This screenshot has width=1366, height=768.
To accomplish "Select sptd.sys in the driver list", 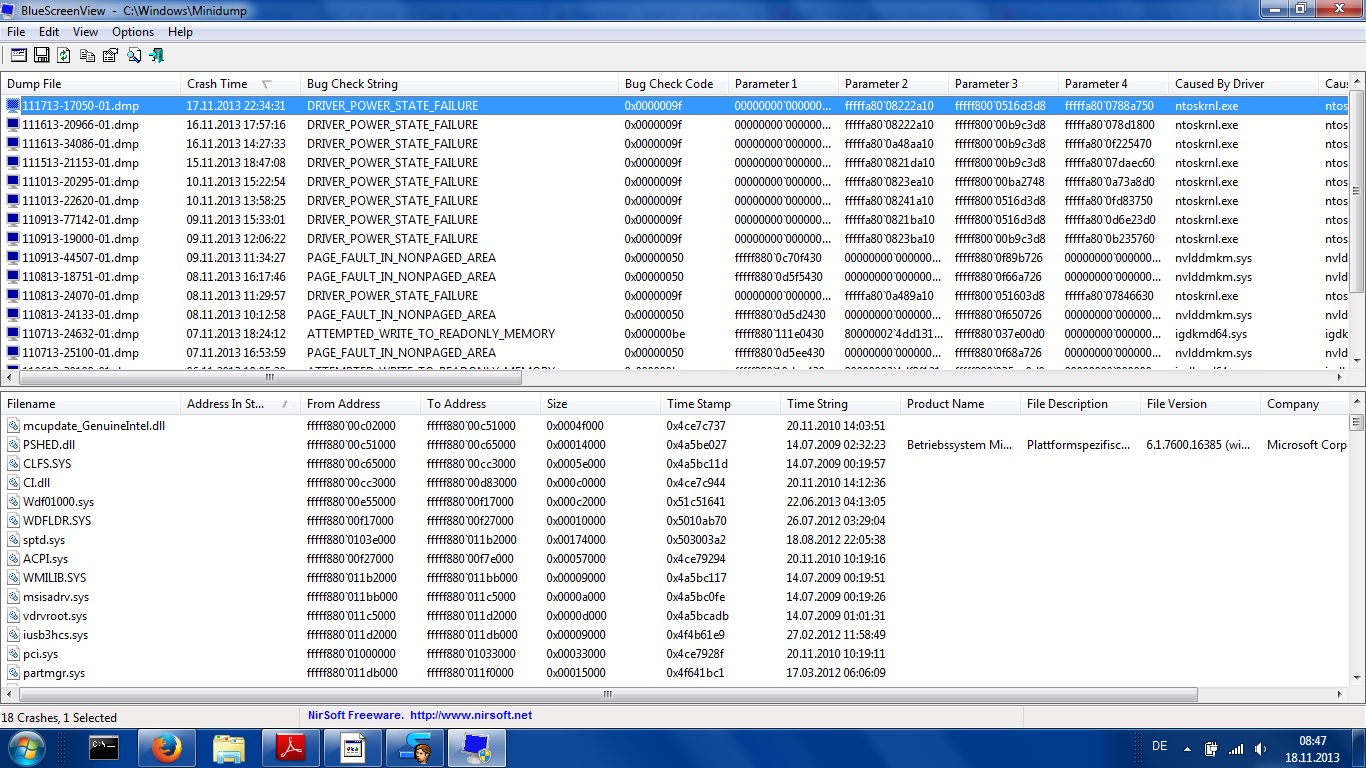I will coord(43,540).
